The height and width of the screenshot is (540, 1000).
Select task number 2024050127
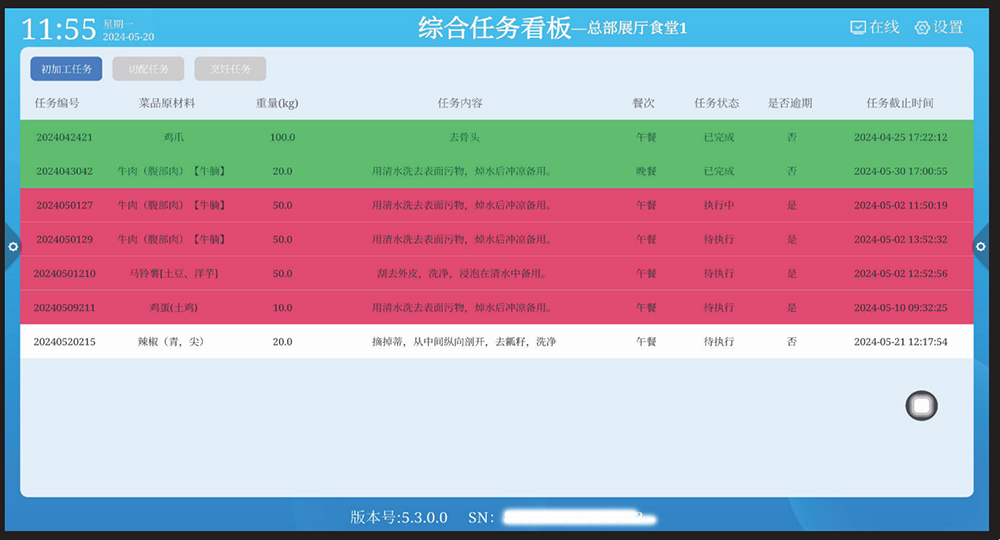[64, 205]
